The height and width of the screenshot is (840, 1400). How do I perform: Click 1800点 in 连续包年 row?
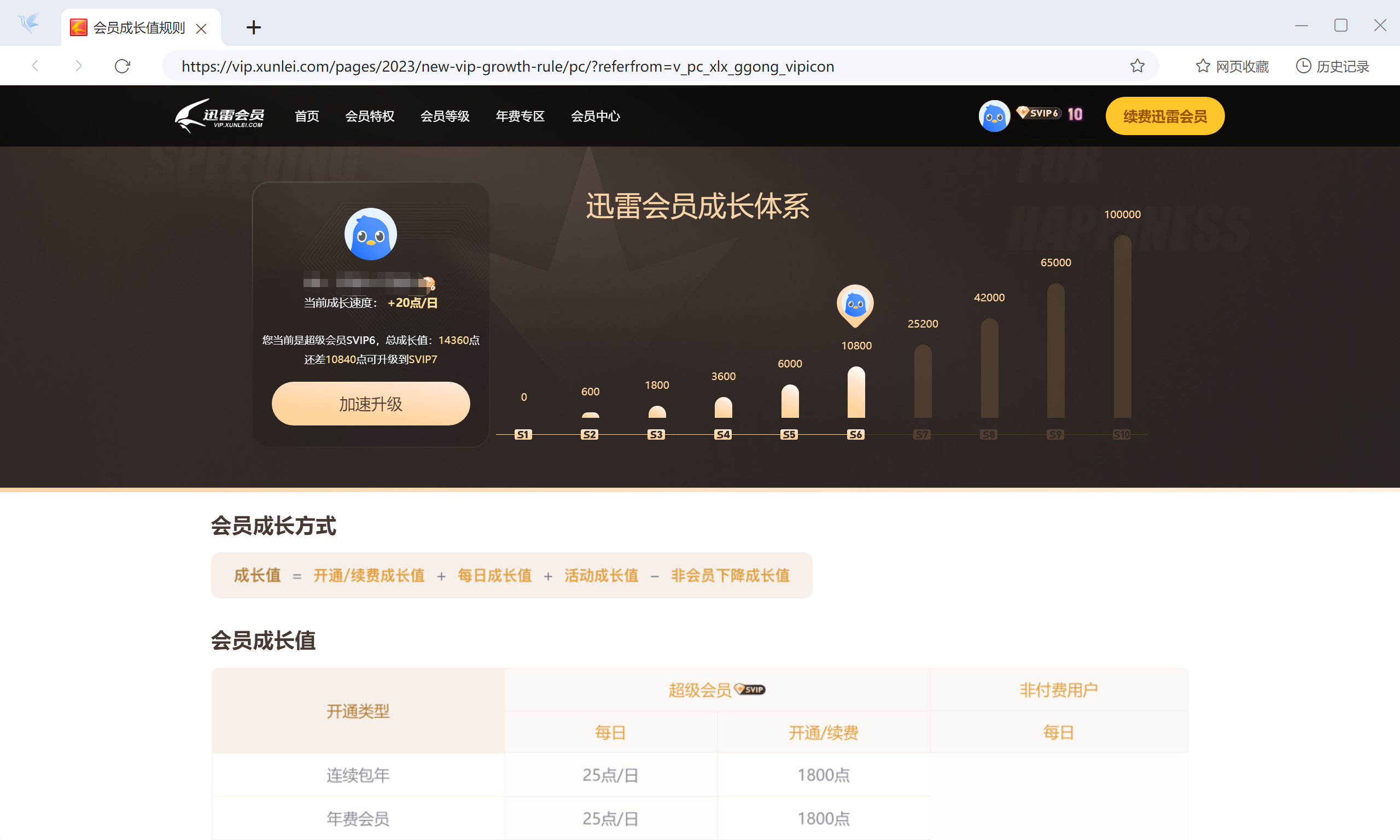point(824,775)
